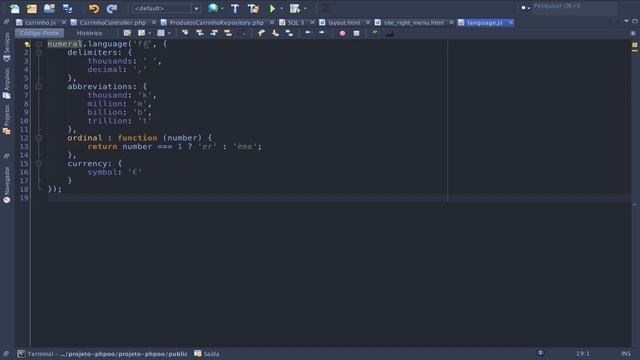Click the Last Edit editor toolbar icon
Screen dimensions: 640x360
tap(127, 33)
